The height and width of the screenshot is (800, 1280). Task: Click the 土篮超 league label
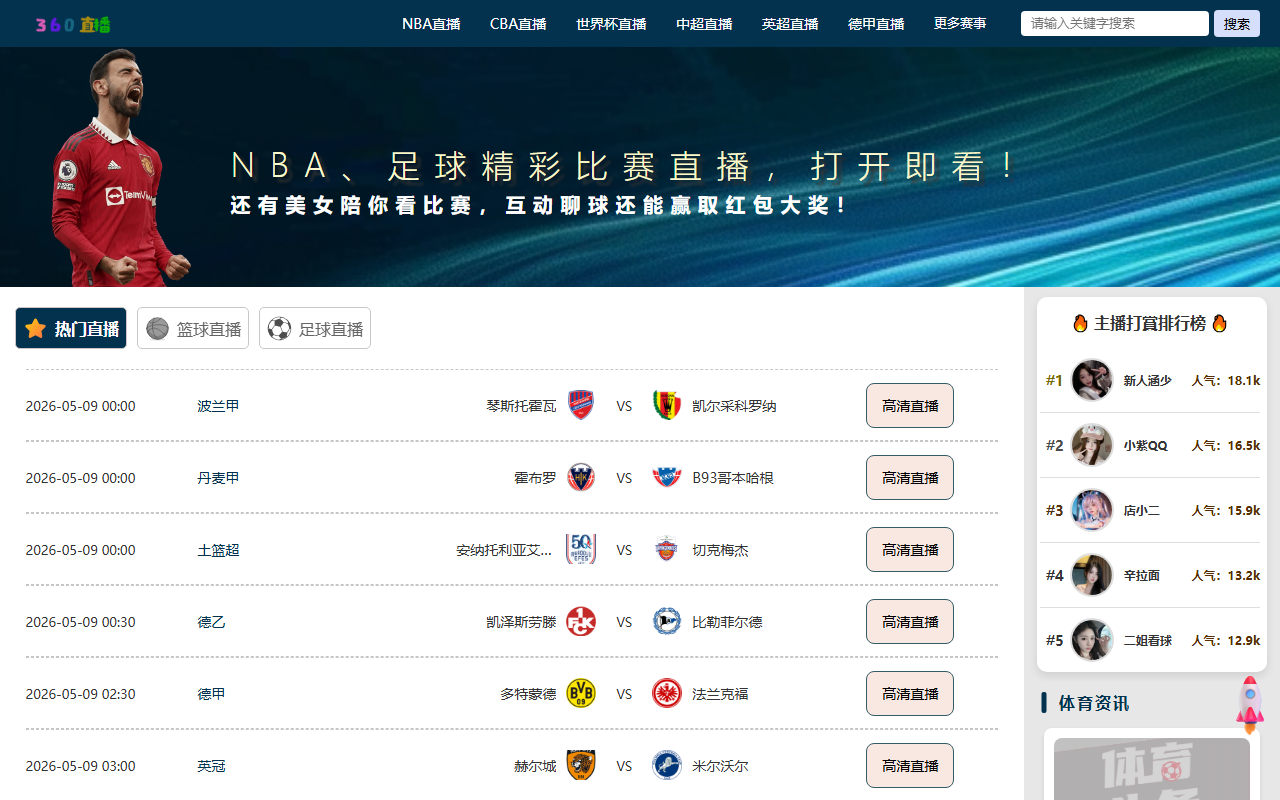tap(218, 550)
